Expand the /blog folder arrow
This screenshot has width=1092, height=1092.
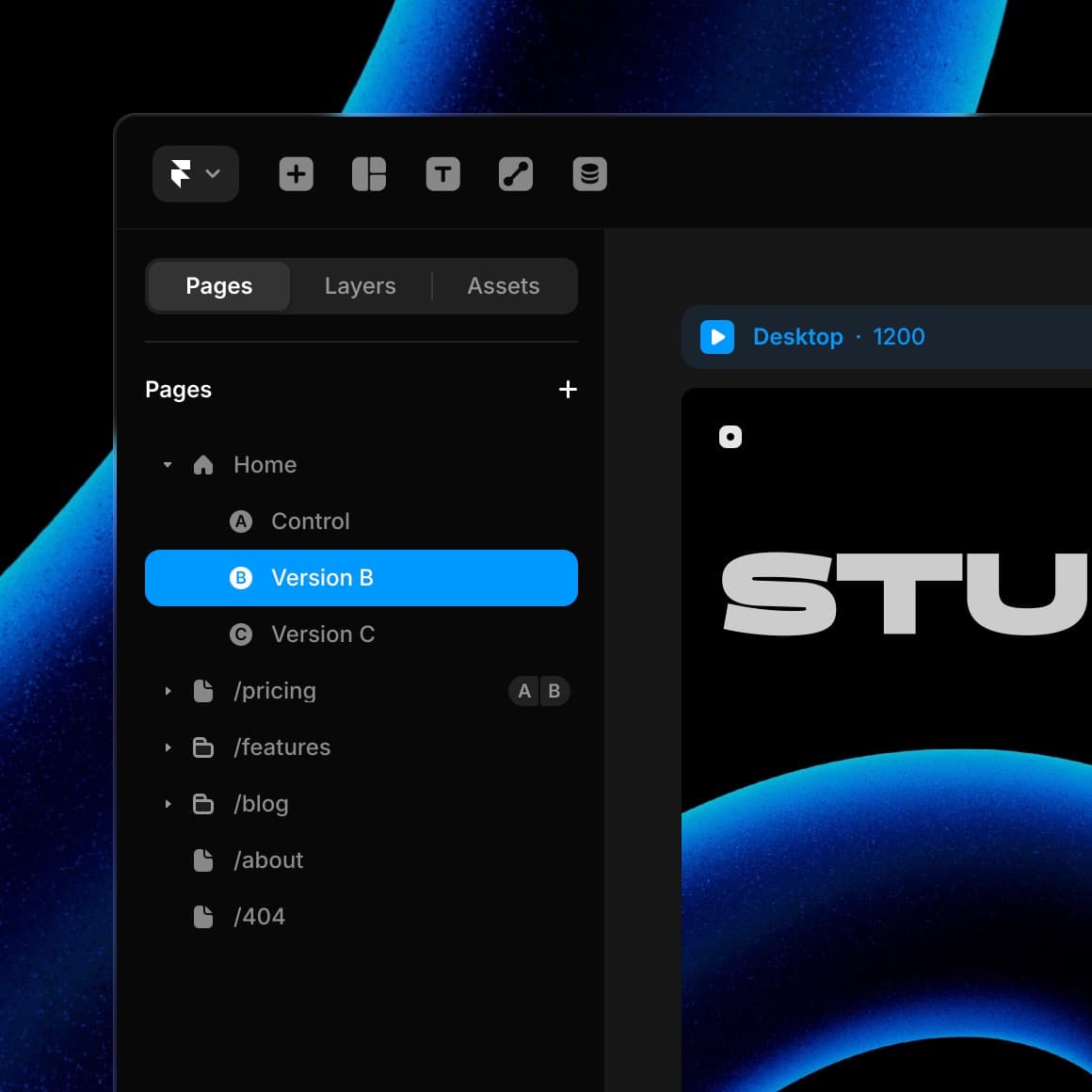[x=168, y=804]
